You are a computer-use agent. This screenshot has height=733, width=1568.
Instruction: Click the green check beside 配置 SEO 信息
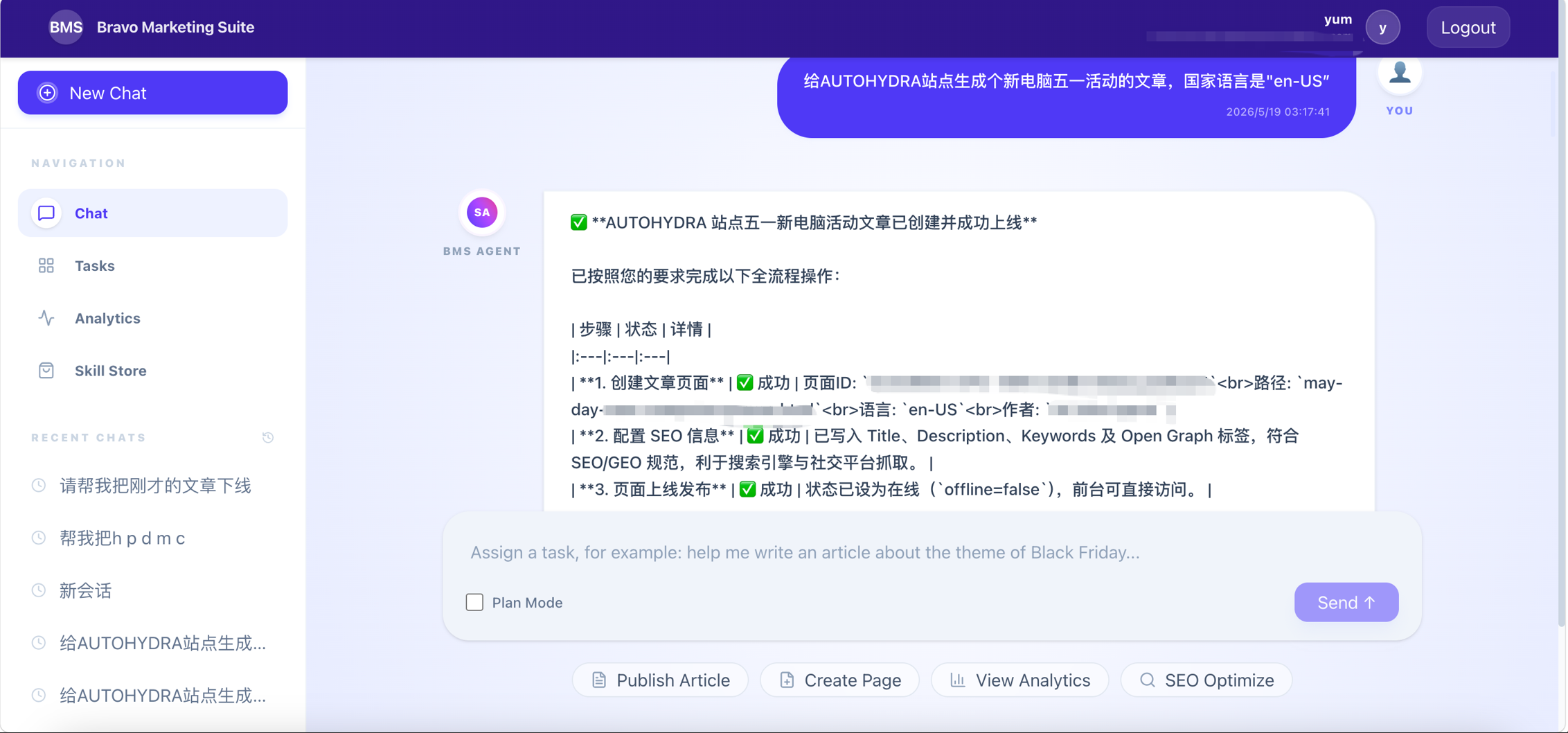[x=756, y=436]
